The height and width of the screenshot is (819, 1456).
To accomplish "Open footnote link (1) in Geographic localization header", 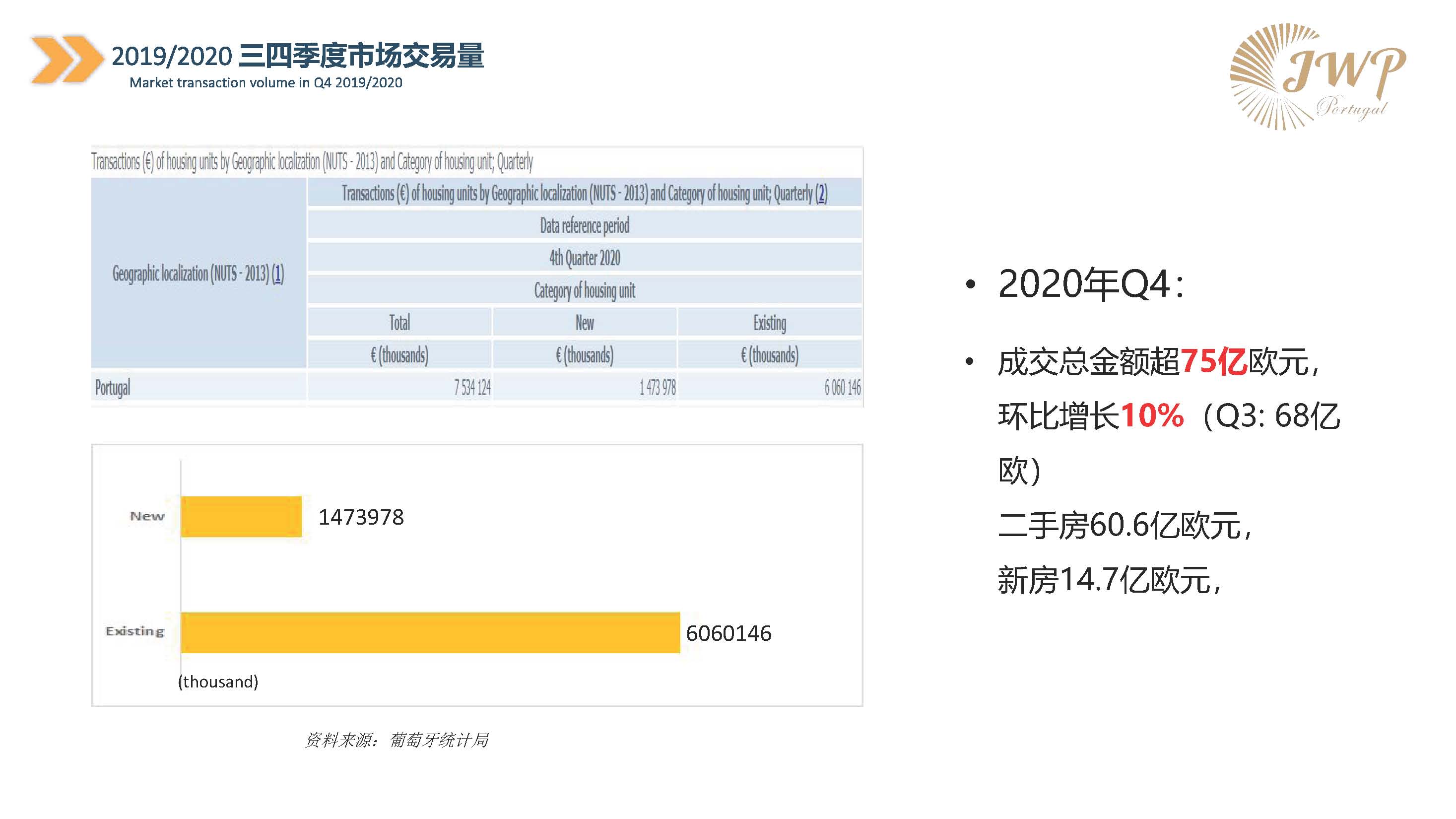I will point(277,273).
